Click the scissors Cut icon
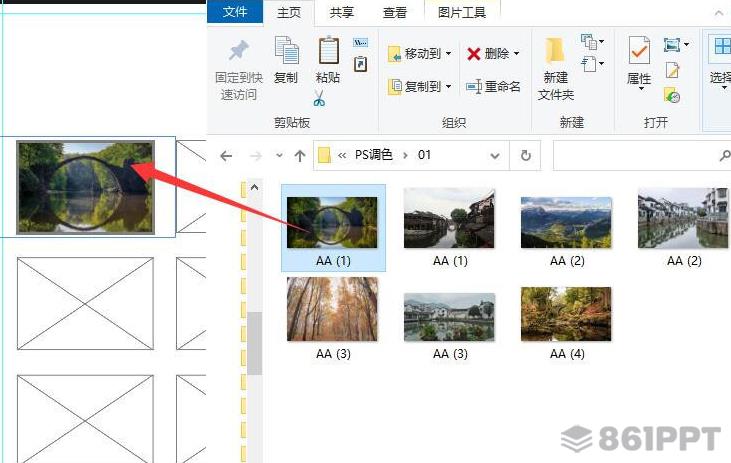Screen dimensions: 731x463 pyautogui.click(x=319, y=98)
